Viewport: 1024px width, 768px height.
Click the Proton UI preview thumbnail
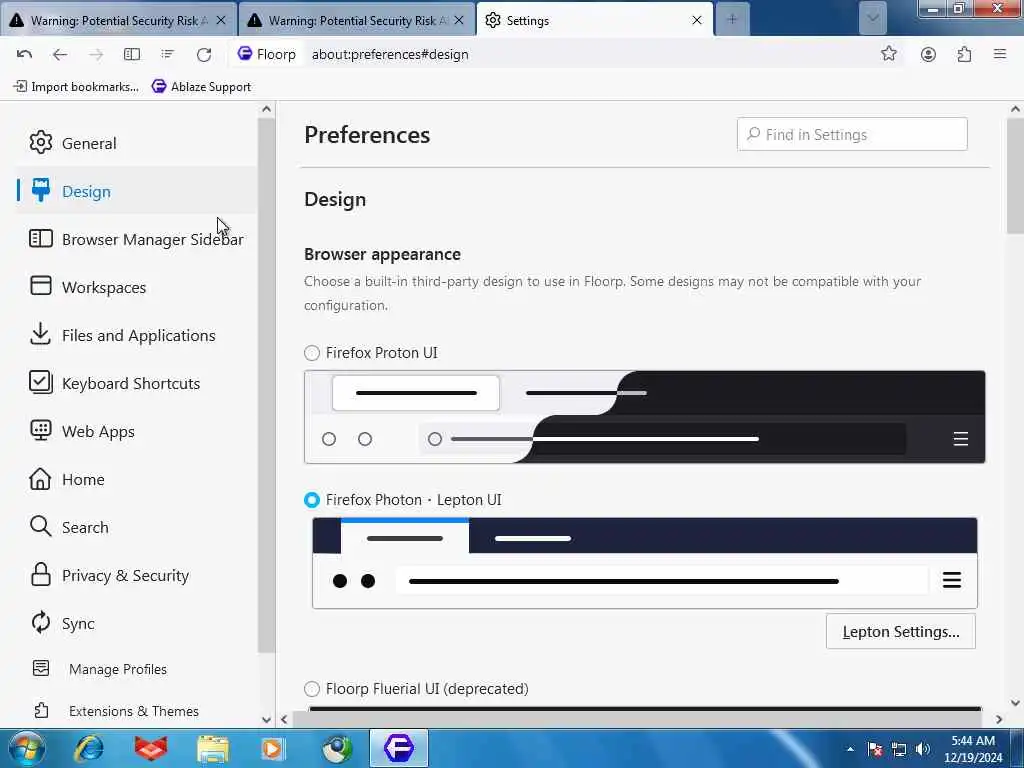(x=645, y=417)
